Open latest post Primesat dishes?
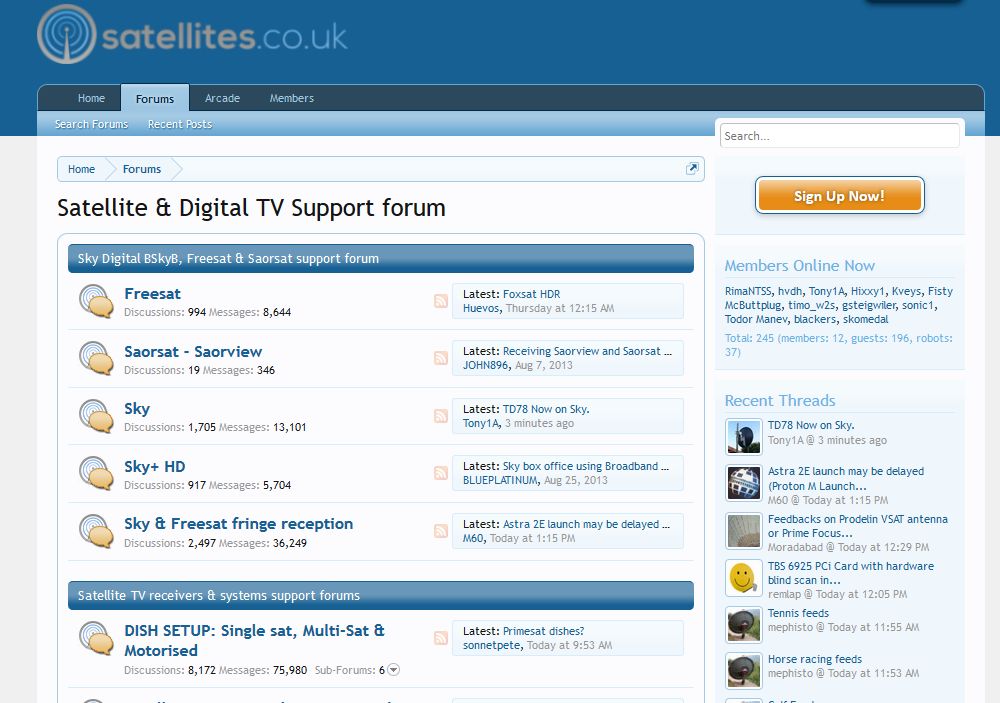1000x703 pixels. click(543, 631)
